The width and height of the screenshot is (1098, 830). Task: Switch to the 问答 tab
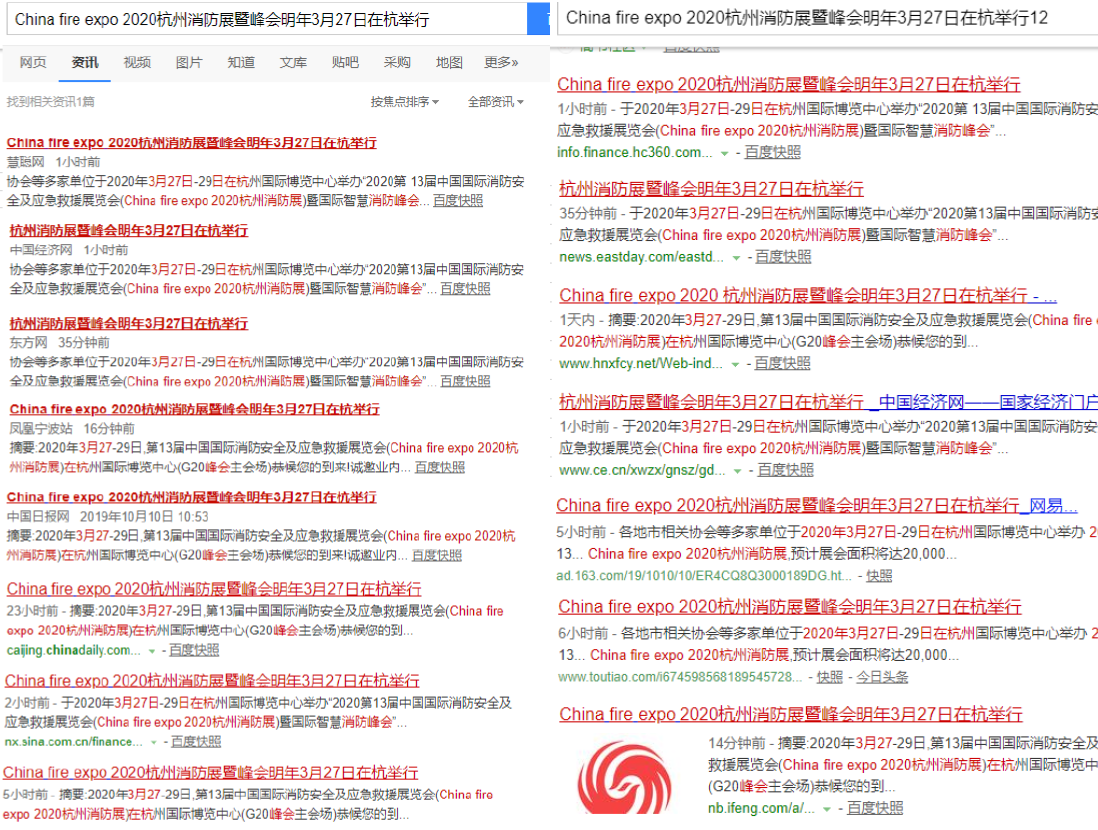(240, 61)
